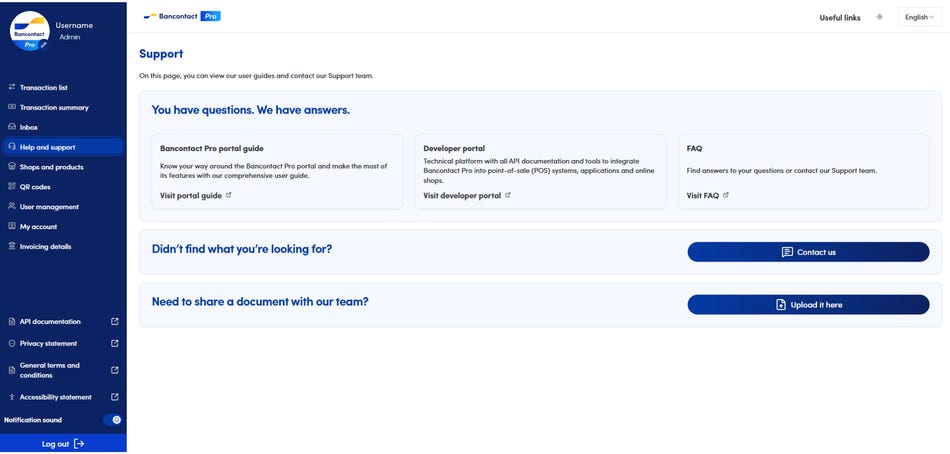This screenshot has width=950, height=454.
Task: Click external link icon beside General terms and conditions
Action: click(x=114, y=370)
